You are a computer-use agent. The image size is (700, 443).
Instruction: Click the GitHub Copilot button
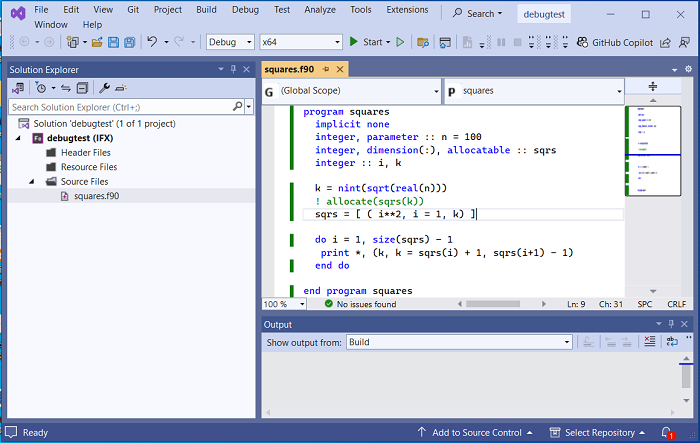(615, 42)
